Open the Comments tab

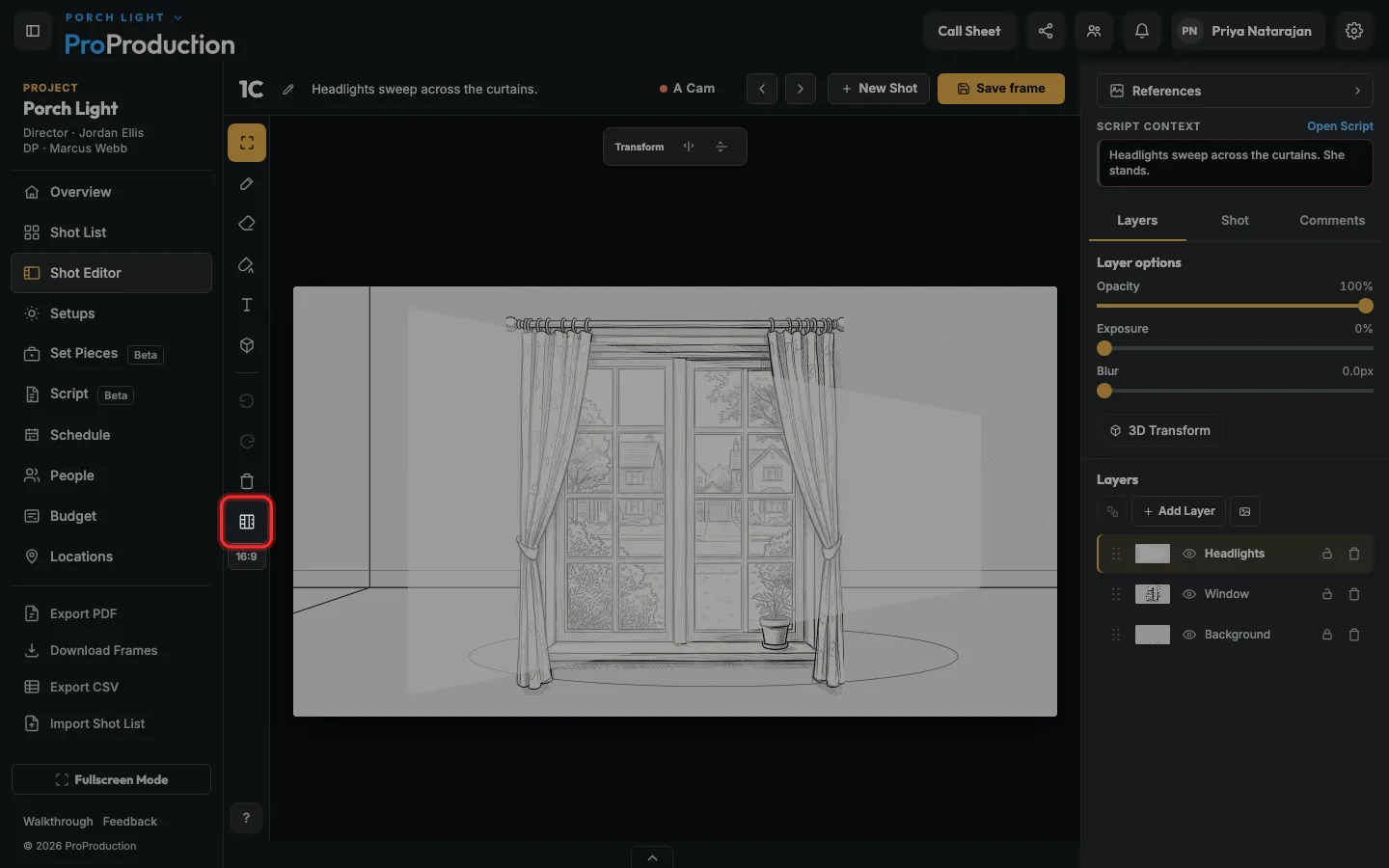pyautogui.click(x=1332, y=221)
